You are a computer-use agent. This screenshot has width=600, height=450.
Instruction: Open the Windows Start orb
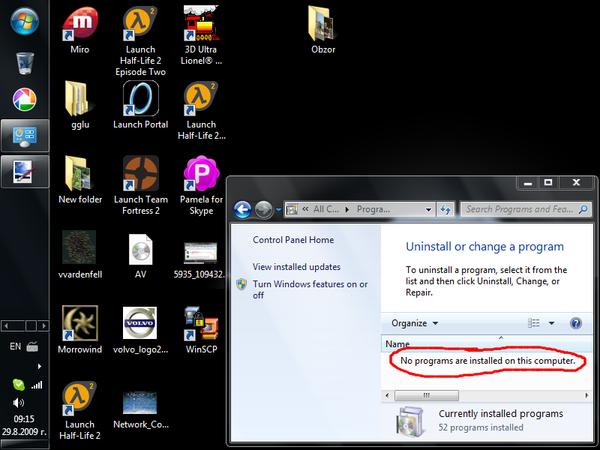pos(24,21)
